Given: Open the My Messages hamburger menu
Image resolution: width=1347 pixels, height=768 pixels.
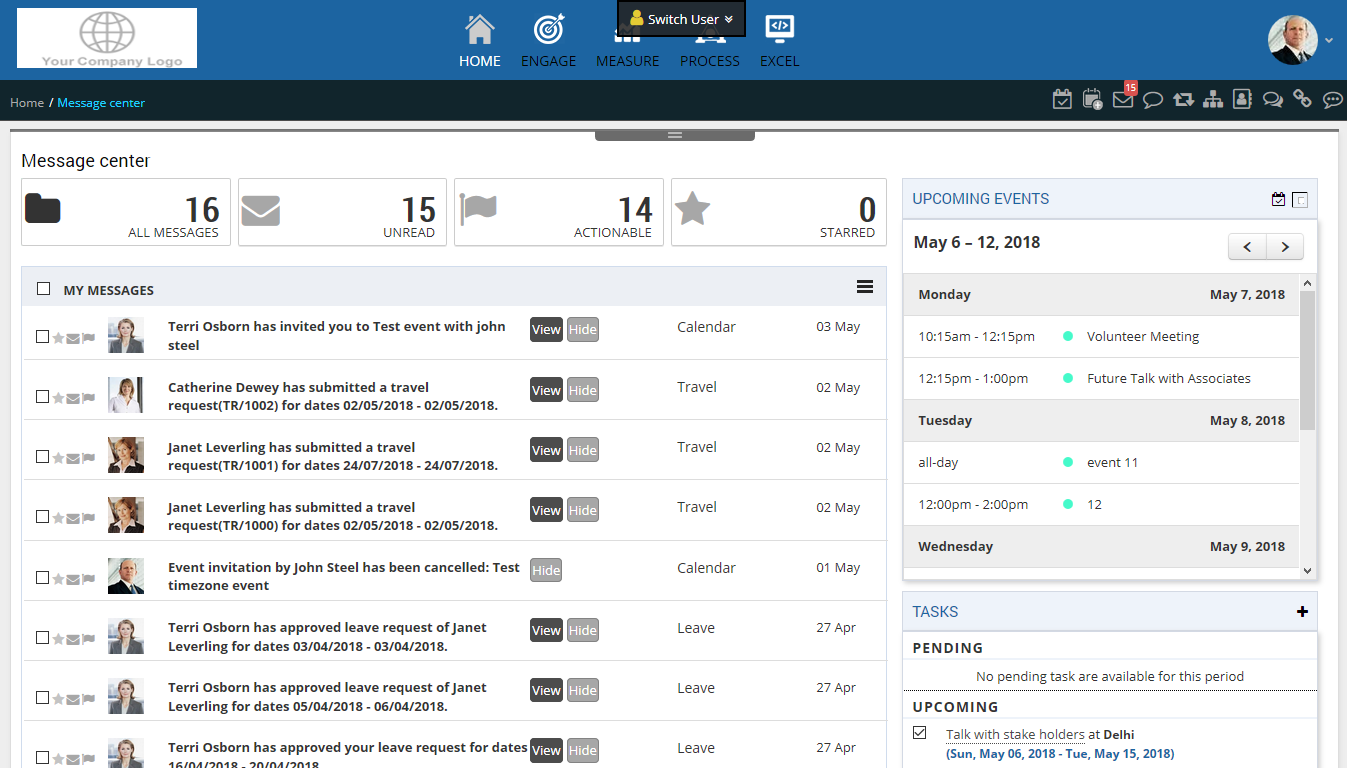Looking at the screenshot, I should pos(865,287).
